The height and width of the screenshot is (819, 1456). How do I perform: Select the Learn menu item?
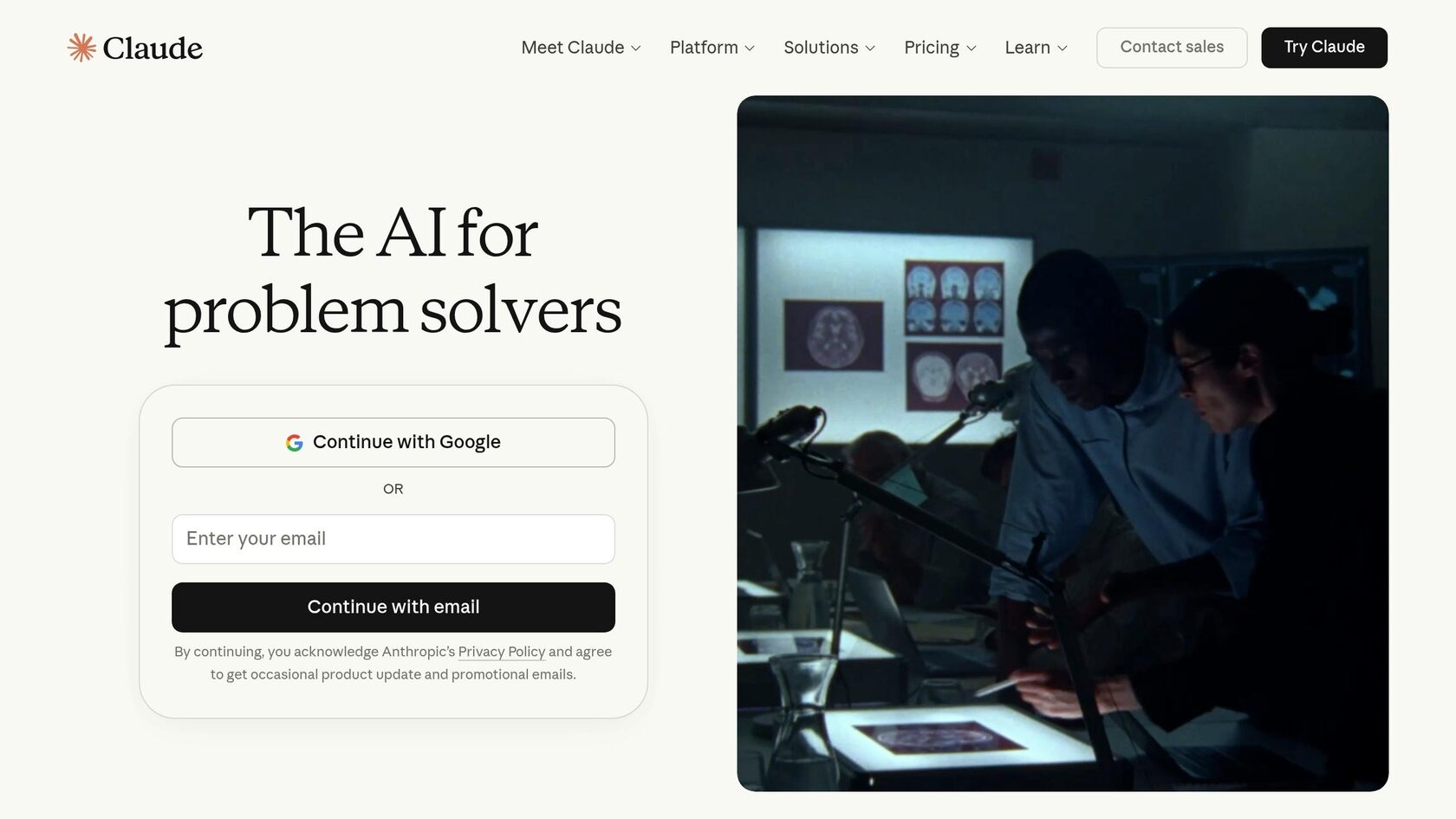pos(1036,48)
